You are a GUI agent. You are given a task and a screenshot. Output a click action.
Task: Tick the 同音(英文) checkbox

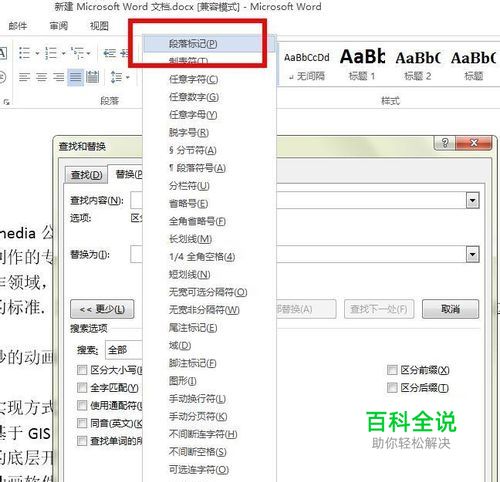[x=82, y=423]
